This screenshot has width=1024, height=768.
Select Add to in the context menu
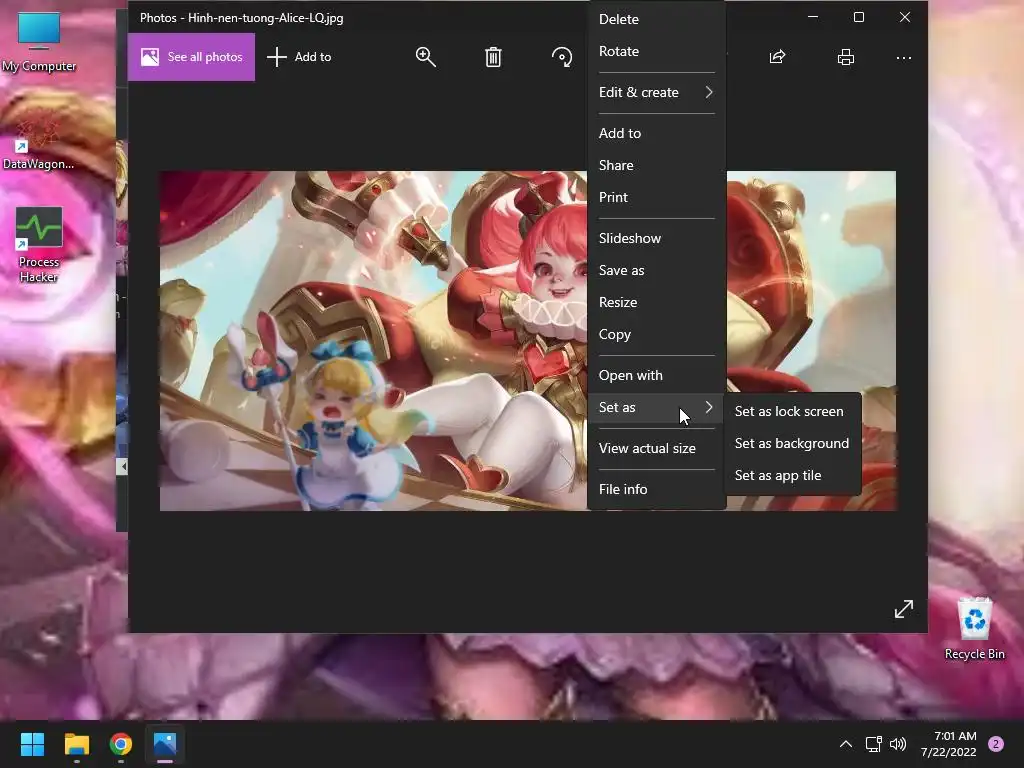pyautogui.click(x=656, y=133)
